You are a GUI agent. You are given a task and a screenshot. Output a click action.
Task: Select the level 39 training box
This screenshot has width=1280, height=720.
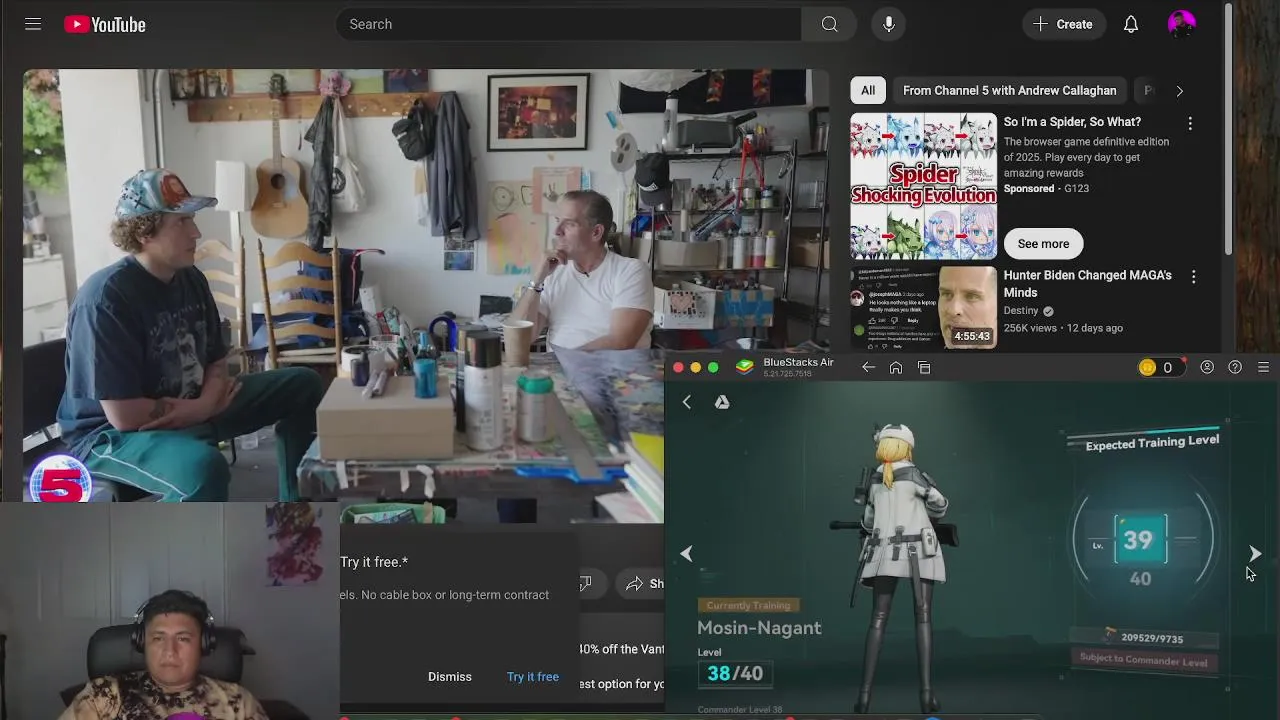click(x=1140, y=540)
